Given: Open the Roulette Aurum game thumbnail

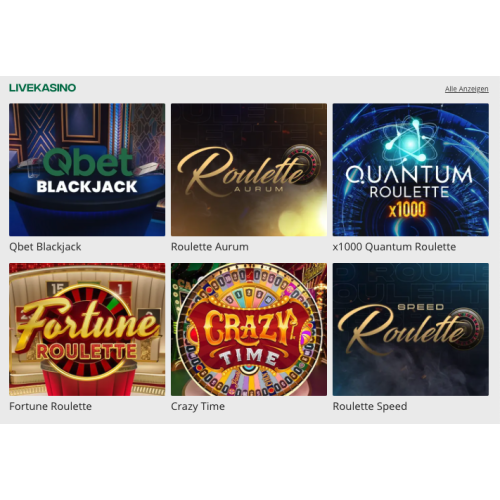Looking at the screenshot, I should (x=249, y=170).
